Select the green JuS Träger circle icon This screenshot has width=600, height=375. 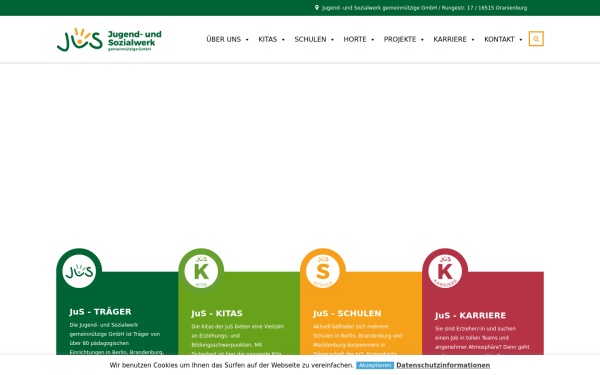[79, 271]
